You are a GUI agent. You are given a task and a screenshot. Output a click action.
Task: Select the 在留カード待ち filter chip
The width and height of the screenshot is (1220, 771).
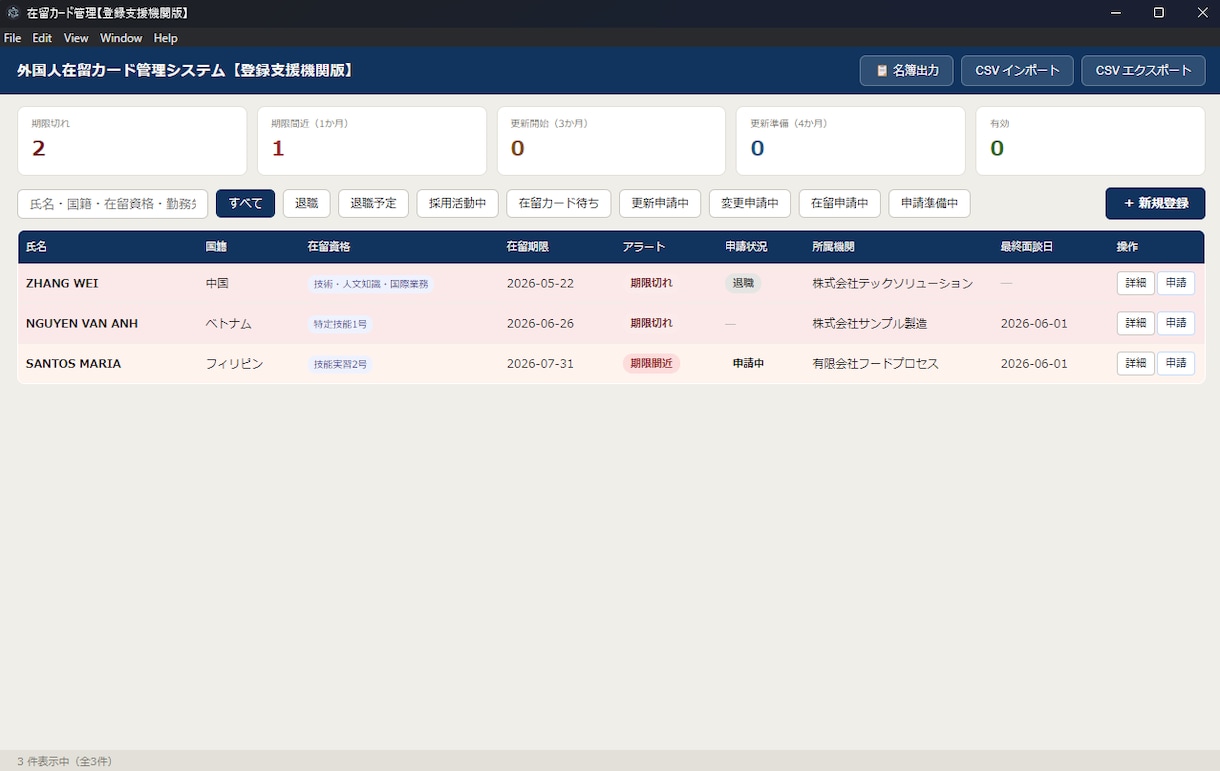coord(558,203)
